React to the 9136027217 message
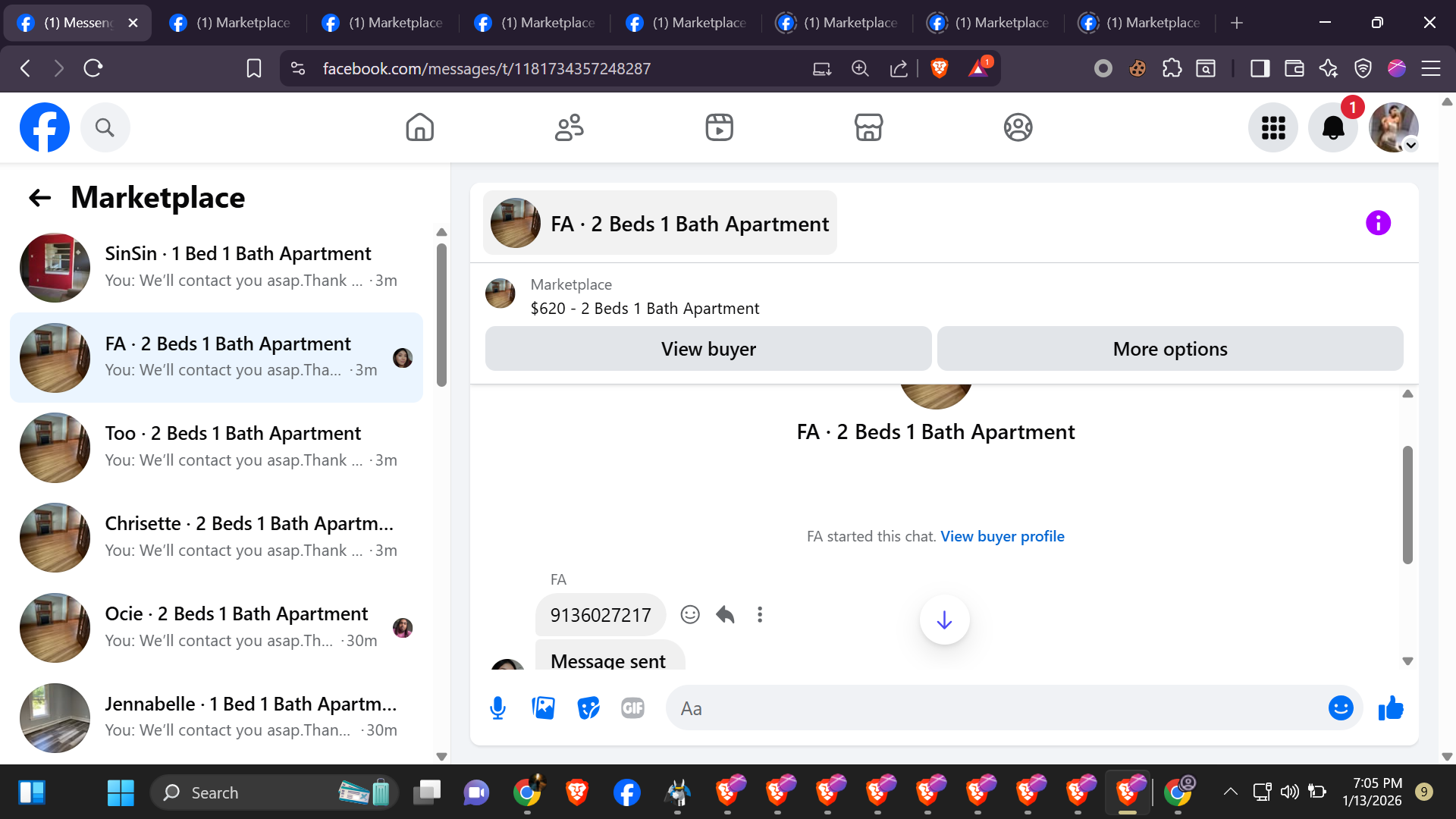1456x819 pixels. point(690,614)
